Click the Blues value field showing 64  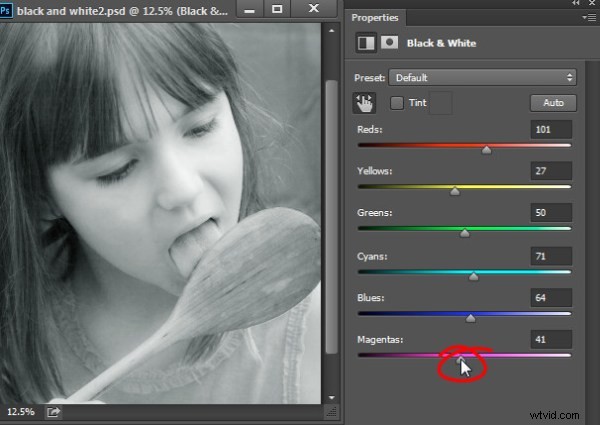[551, 298]
